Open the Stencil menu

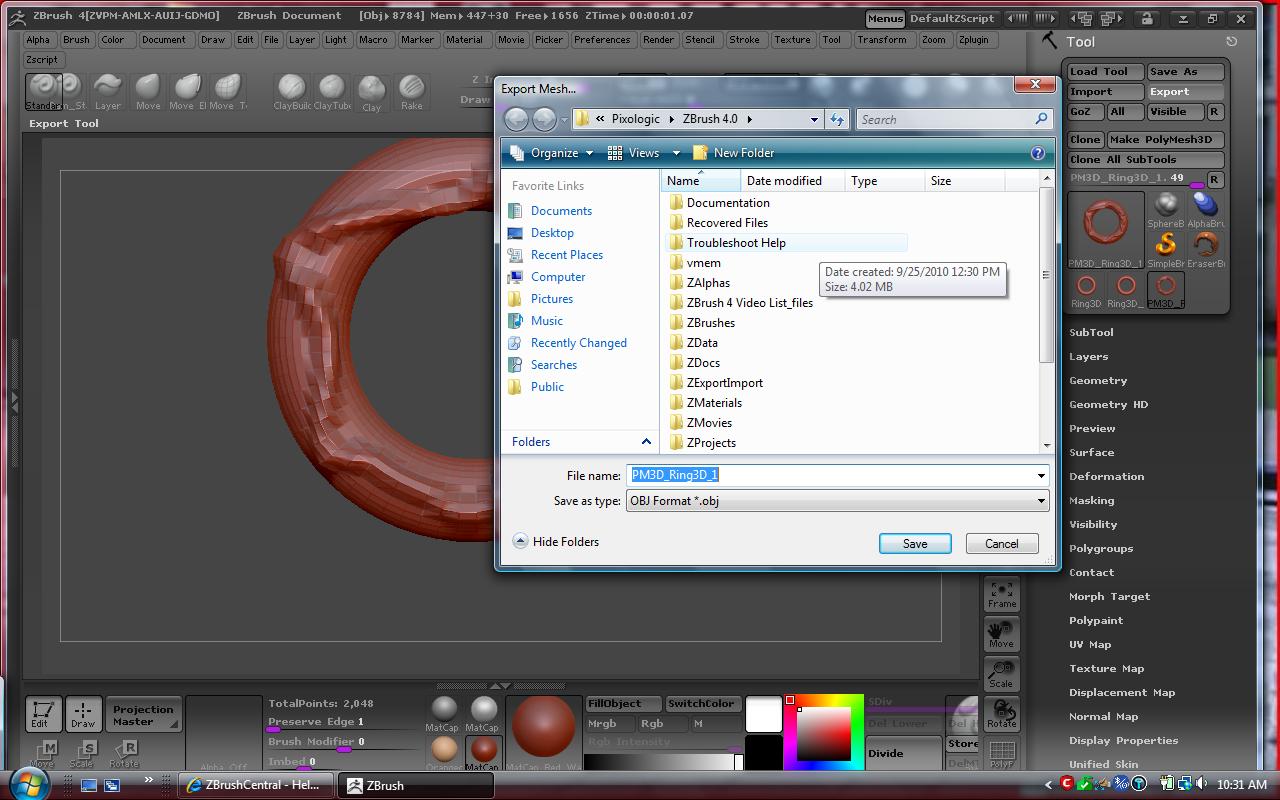click(700, 40)
